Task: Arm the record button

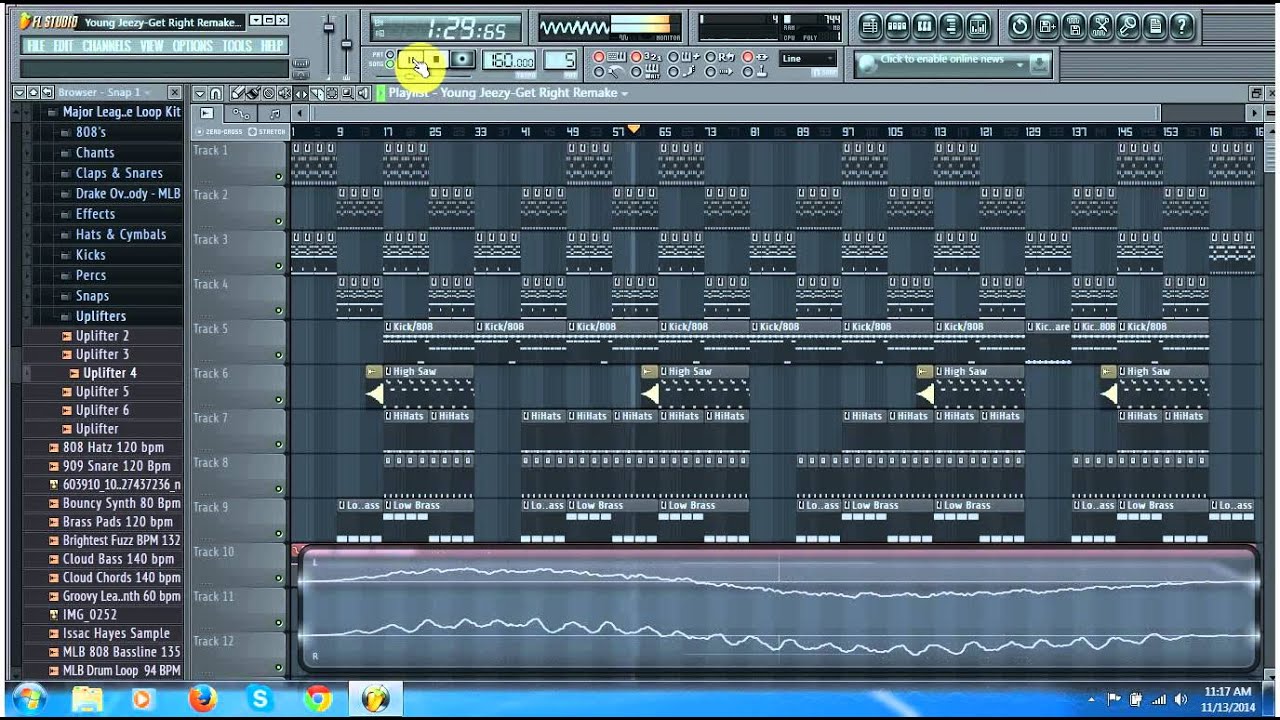Action: click(462, 60)
